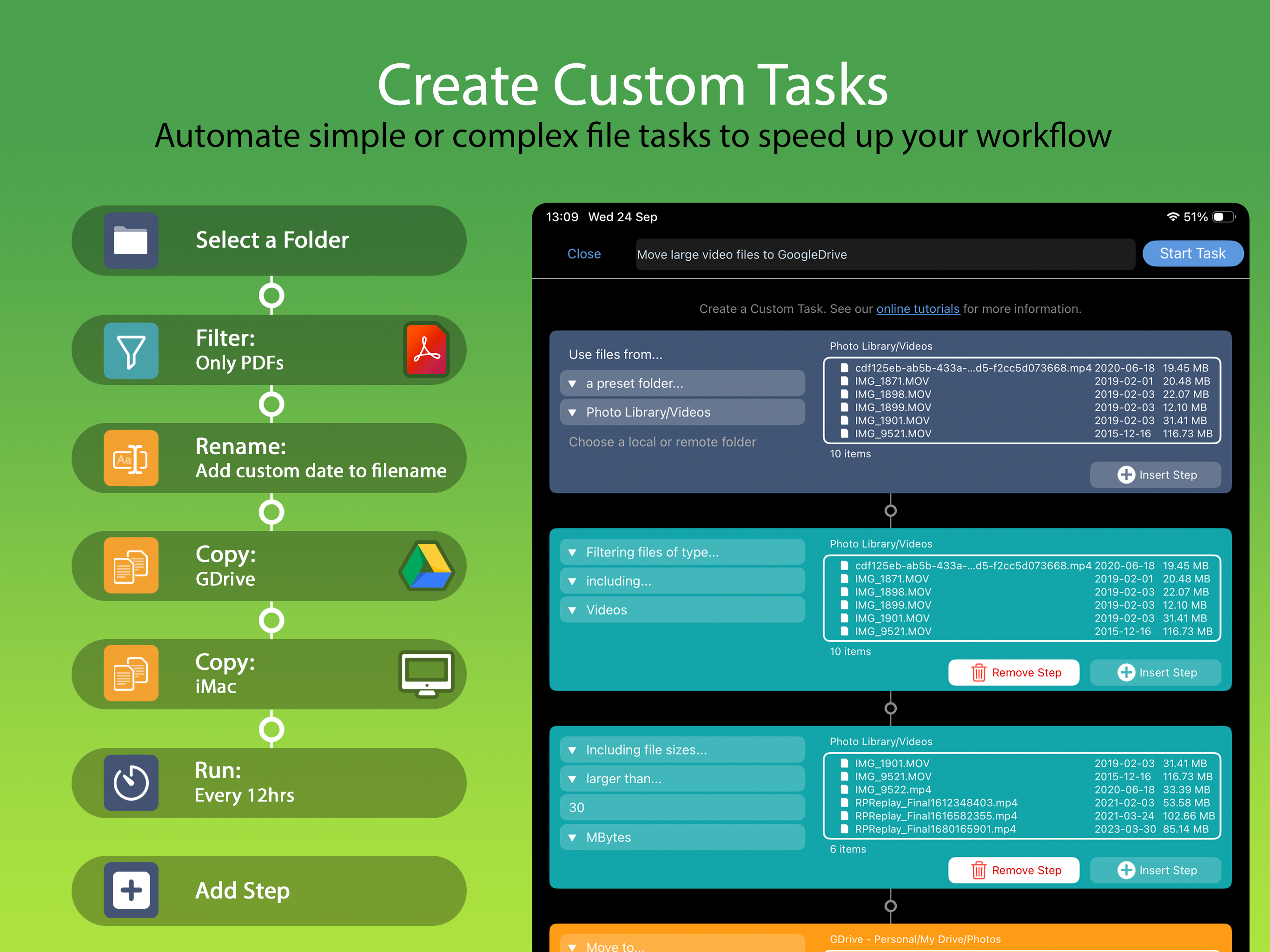Select IMG_9521.MOV in the first file list
This screenshot has width=1270, height=952.
click(x=893, y=434)
